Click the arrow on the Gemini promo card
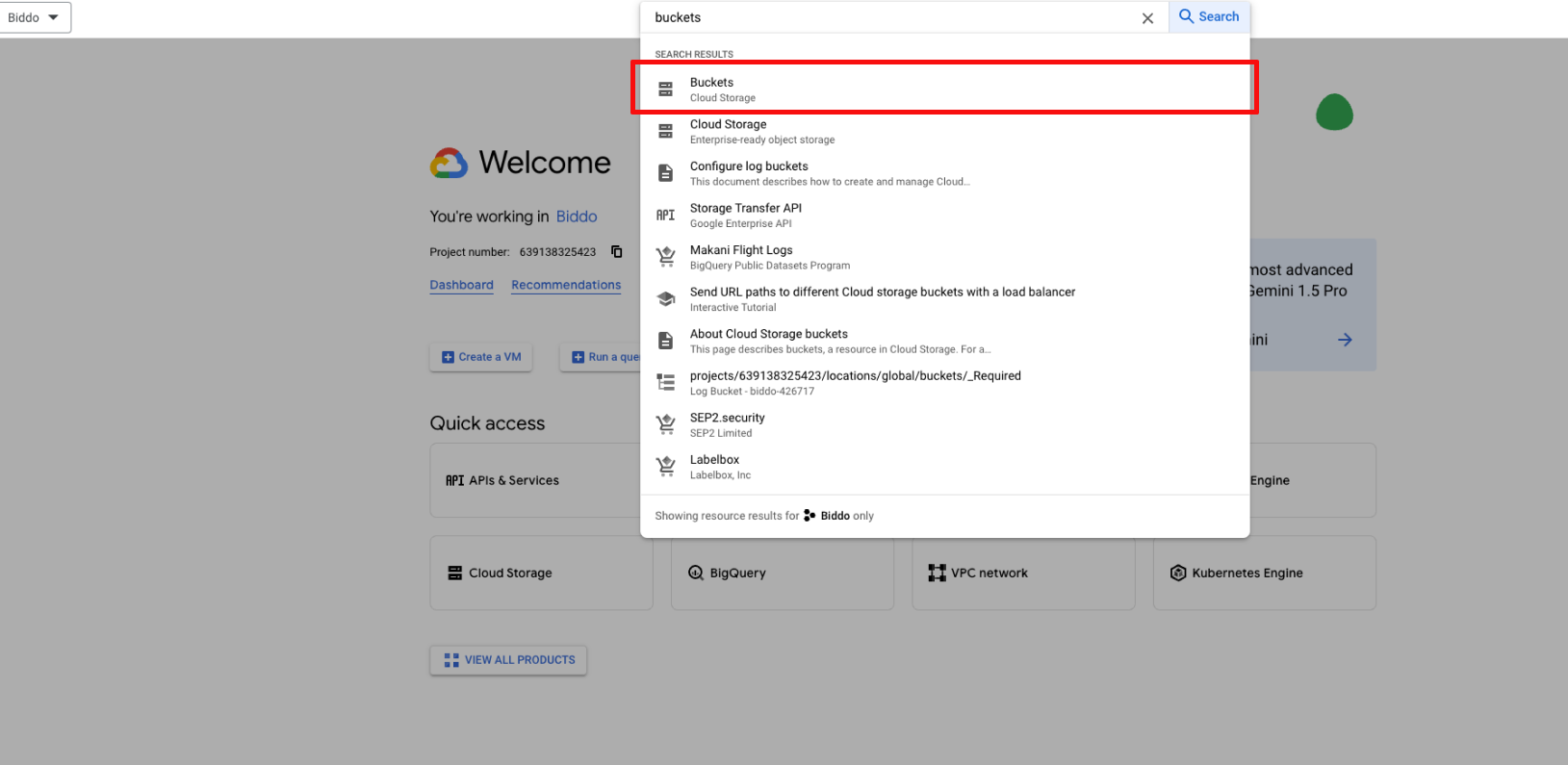The height and width of the screenshot is (765, 1568). point(1345,340)
